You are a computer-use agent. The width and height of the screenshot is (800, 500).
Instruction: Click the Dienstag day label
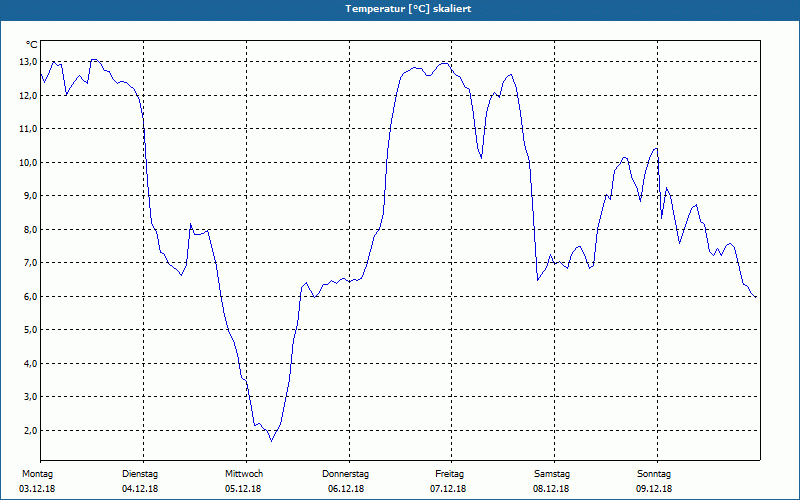tap(140, 474)
